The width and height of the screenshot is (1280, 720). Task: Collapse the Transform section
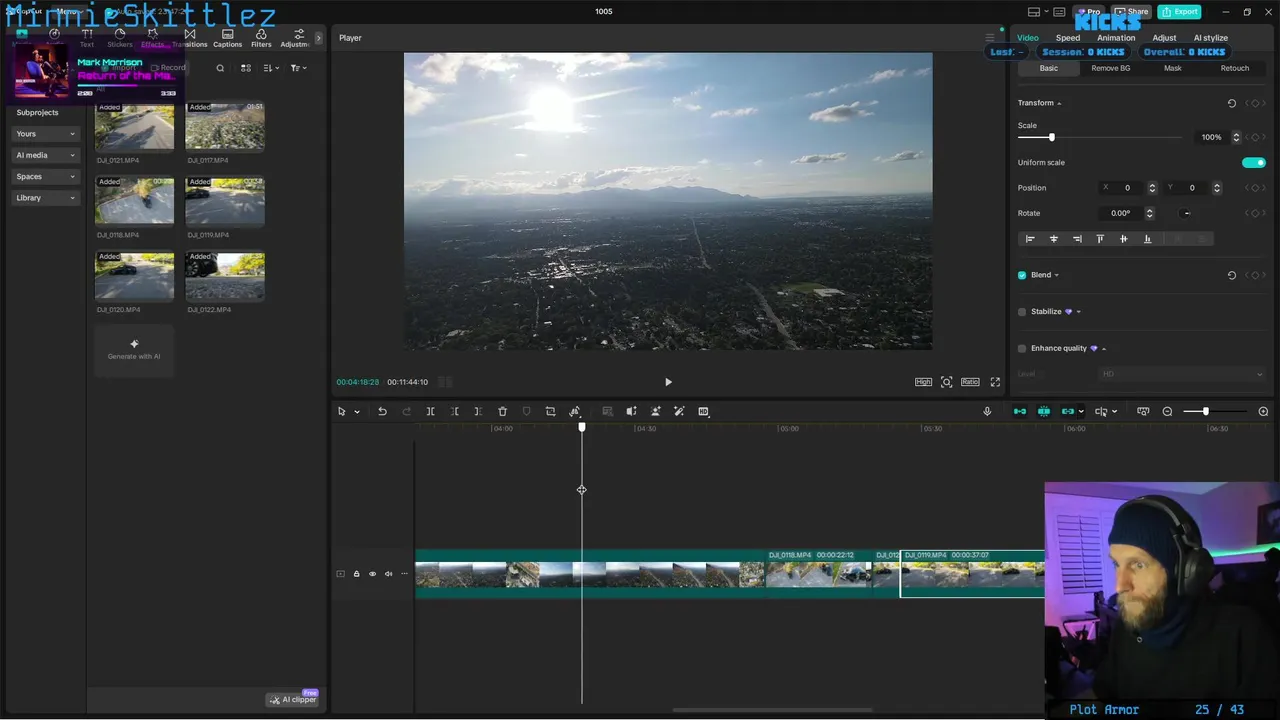click(1059, 103)
